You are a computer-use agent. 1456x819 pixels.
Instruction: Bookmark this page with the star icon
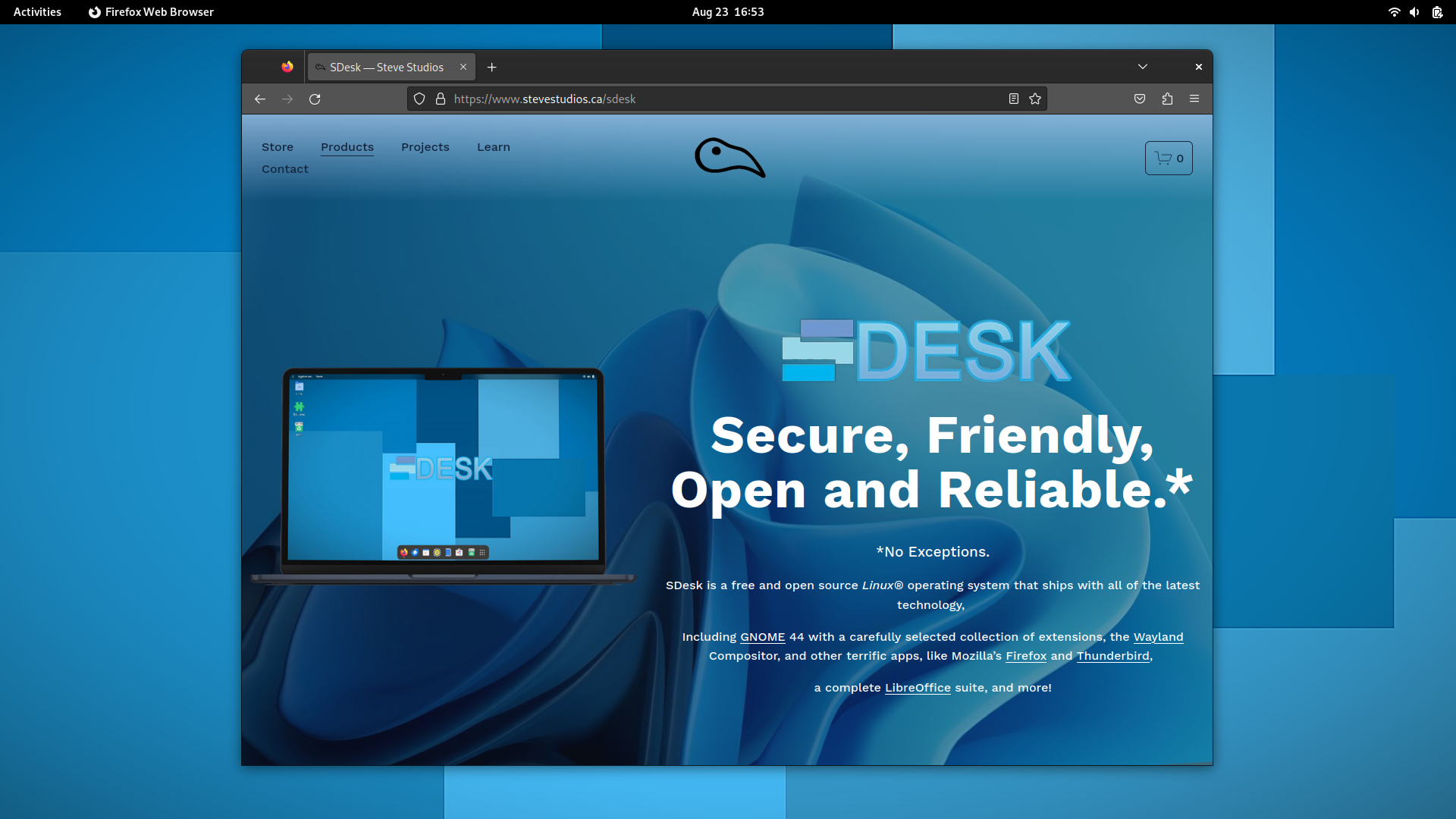pyautogui.click(x=1035, y=99)
